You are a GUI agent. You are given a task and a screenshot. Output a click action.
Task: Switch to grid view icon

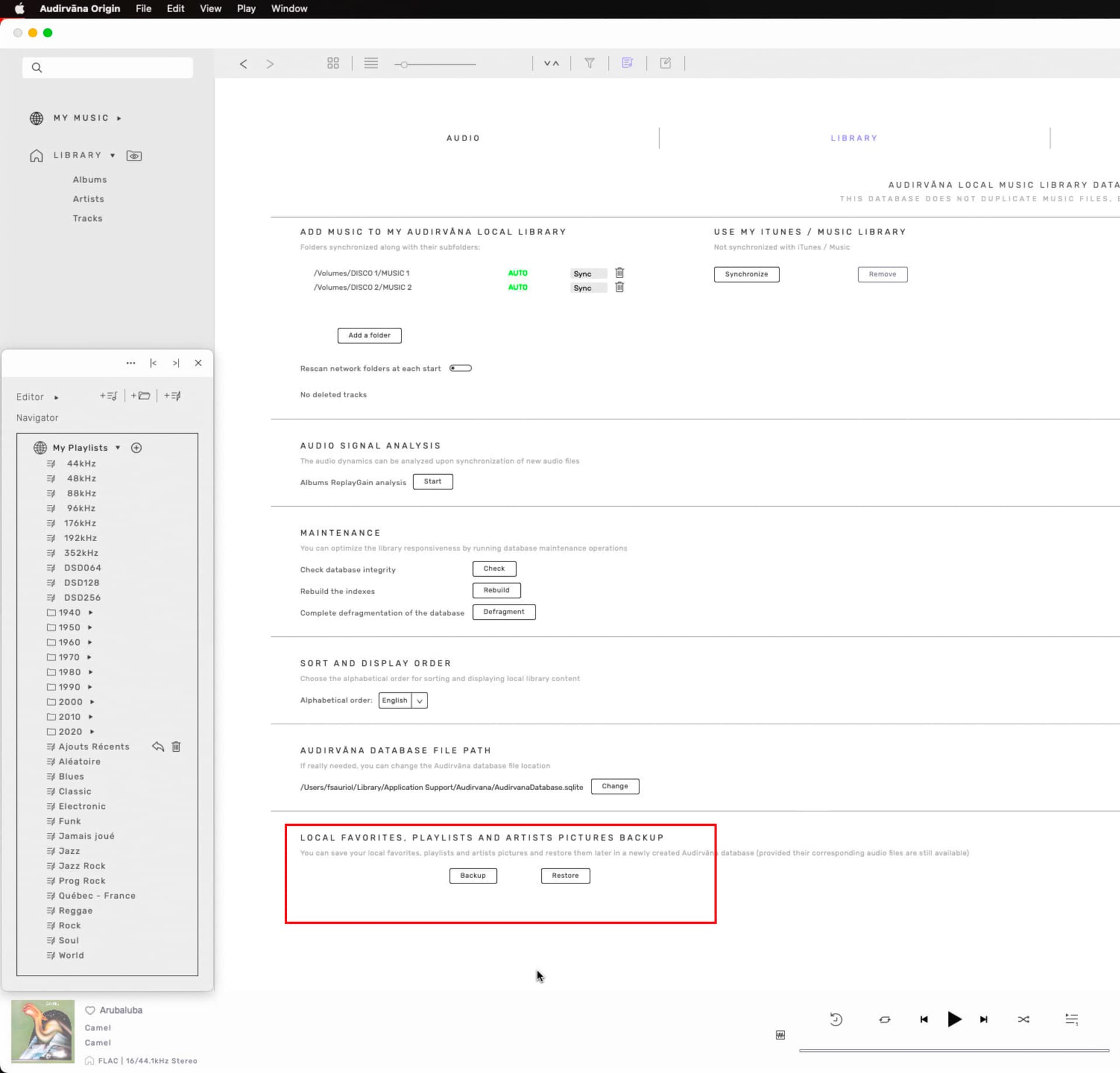click(x=333, y=63)
